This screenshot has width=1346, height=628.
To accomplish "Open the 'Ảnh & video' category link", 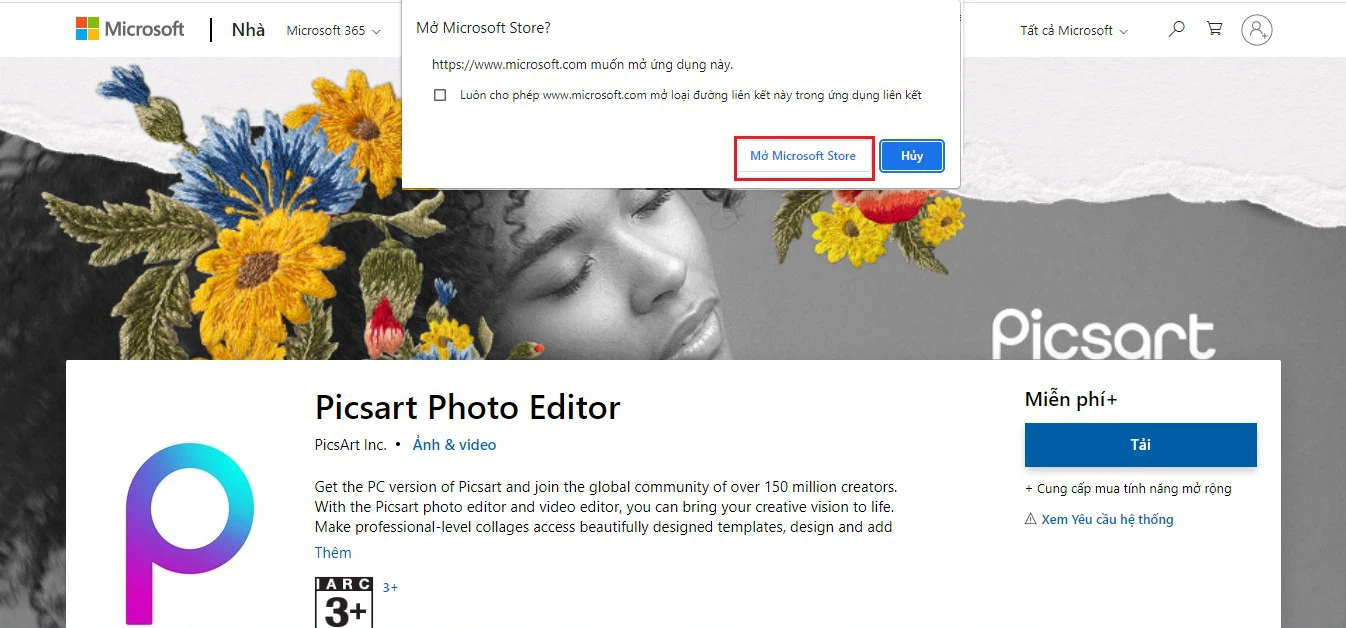I will 455,444.
